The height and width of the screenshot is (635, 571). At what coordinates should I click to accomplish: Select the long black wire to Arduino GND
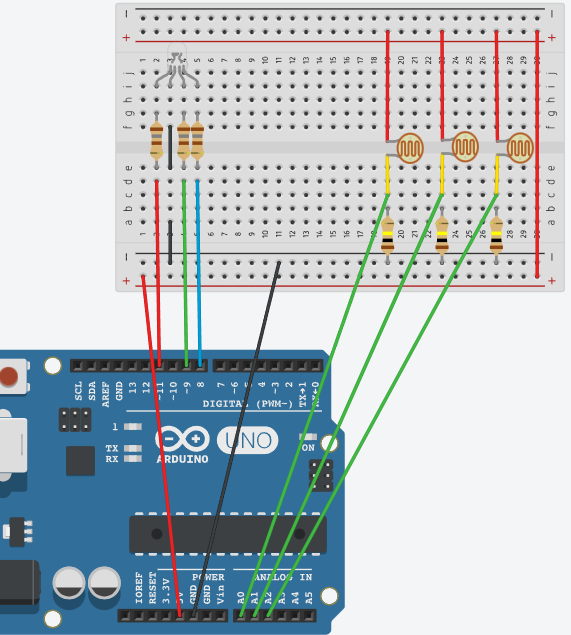pyautogui.click(x=237, y=439)
